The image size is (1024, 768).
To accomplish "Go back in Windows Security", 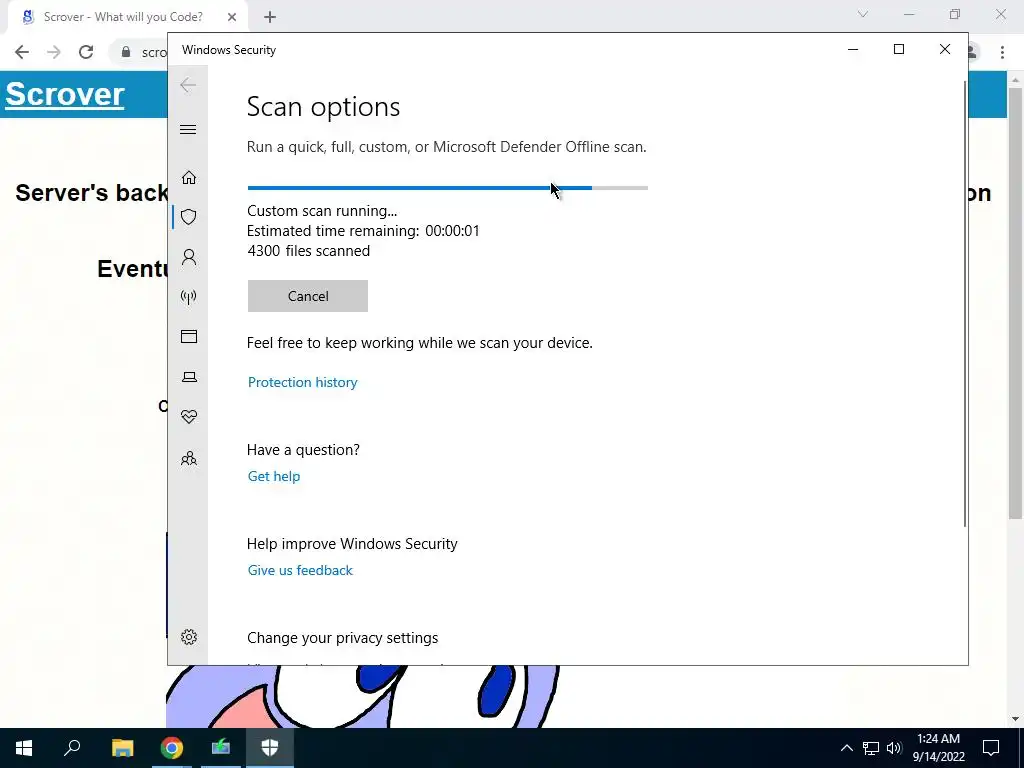I will tap(188, 85).
